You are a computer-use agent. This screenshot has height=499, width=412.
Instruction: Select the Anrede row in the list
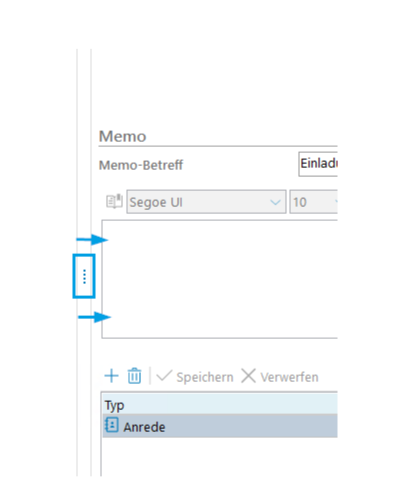tap(220, 426)
